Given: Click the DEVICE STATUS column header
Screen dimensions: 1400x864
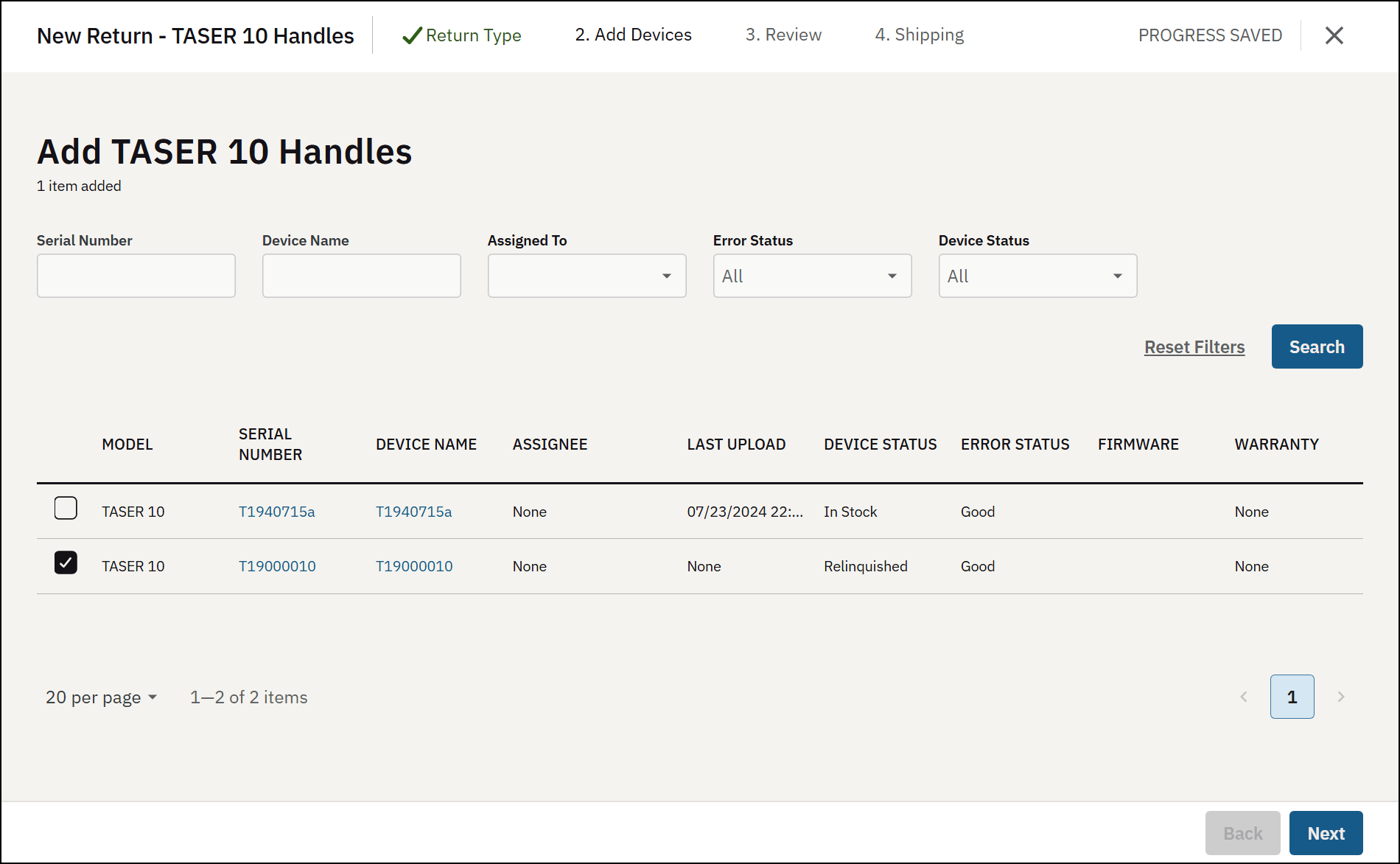Looking at the screenshot, I should pos(881,445).
